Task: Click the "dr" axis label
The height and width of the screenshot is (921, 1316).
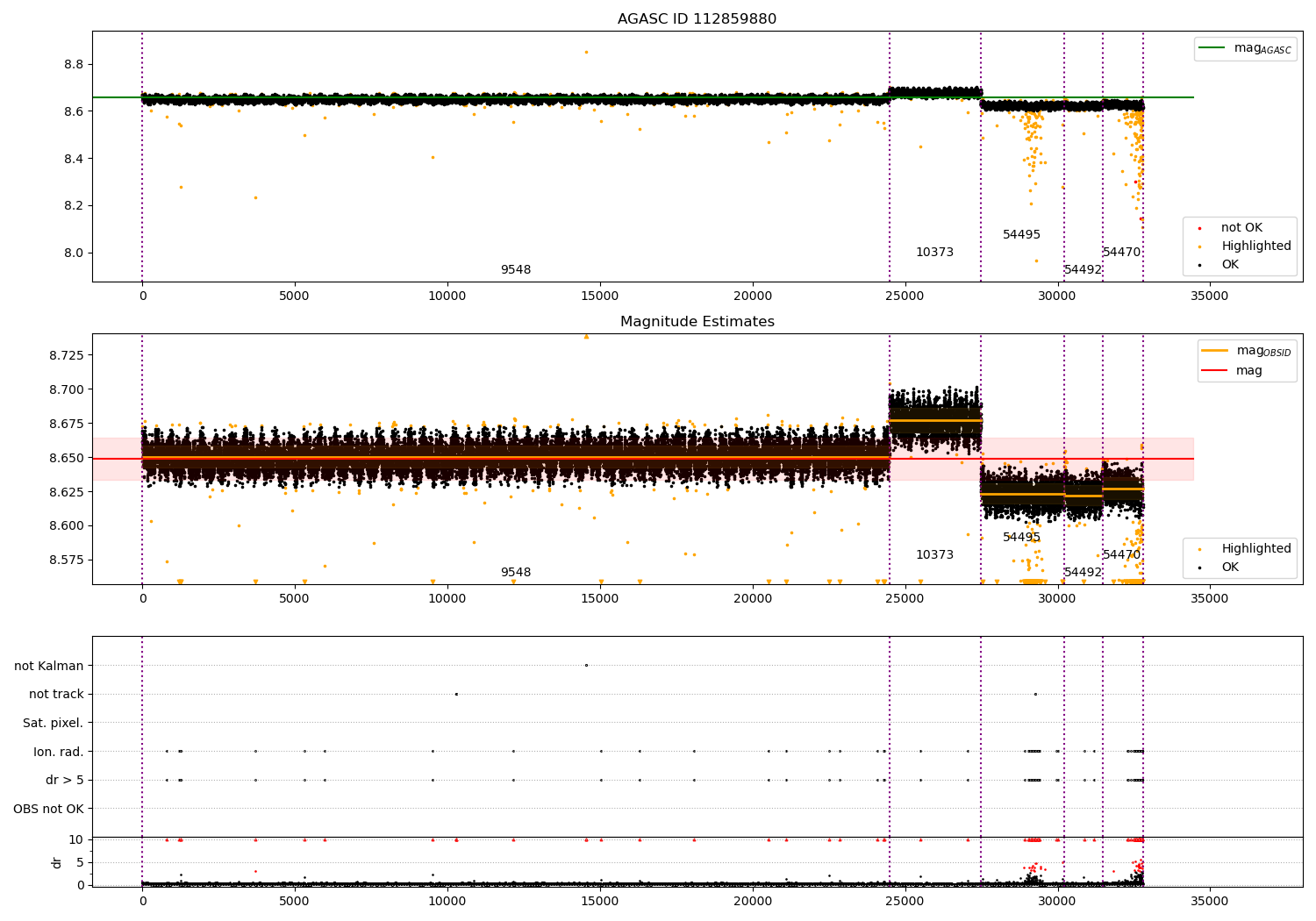Action: tap(57, 862)
